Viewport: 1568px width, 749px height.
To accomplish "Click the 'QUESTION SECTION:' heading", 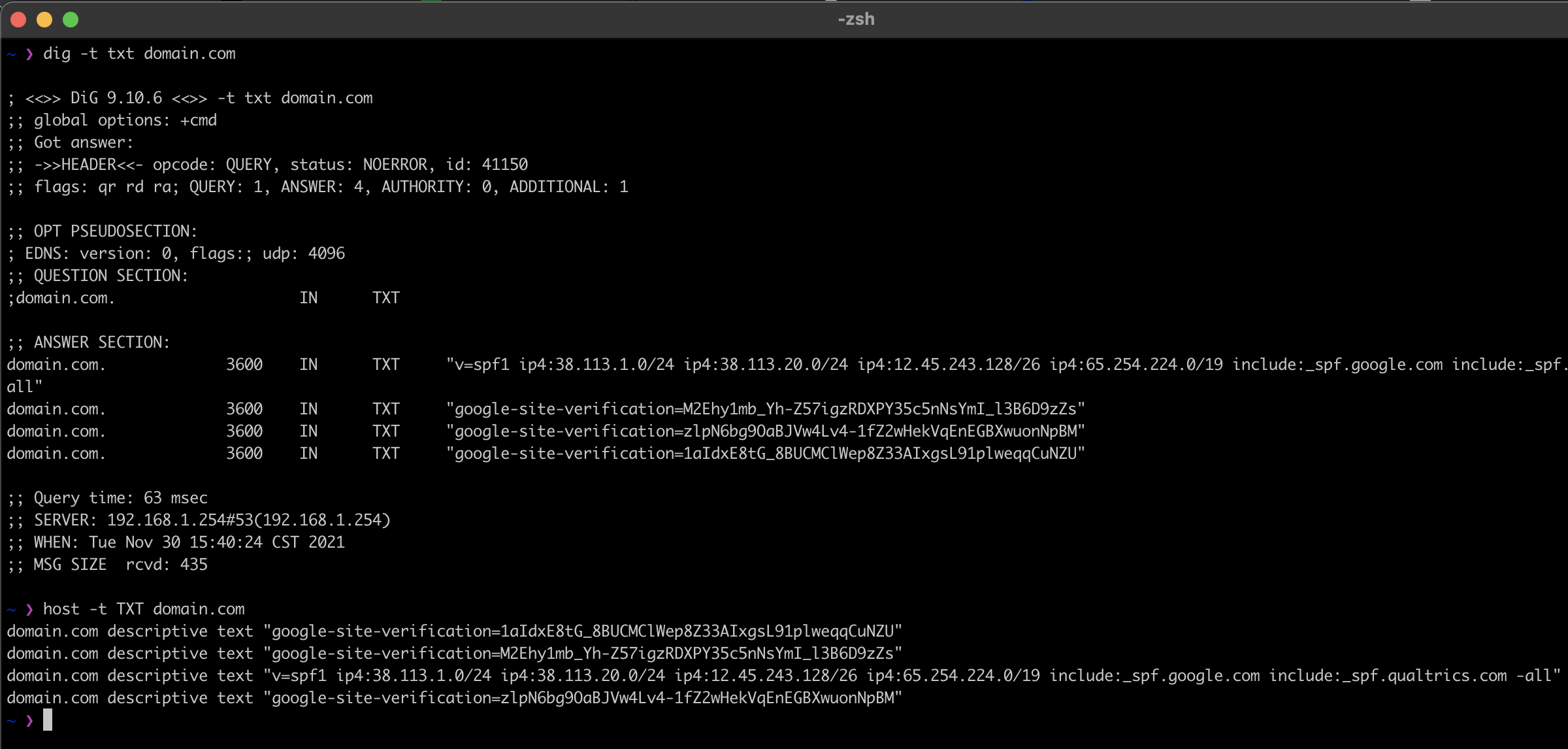I will point(110,276).
